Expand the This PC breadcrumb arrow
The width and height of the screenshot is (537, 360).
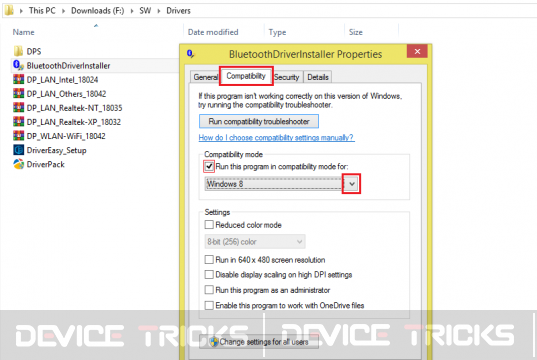pos(64,11)
